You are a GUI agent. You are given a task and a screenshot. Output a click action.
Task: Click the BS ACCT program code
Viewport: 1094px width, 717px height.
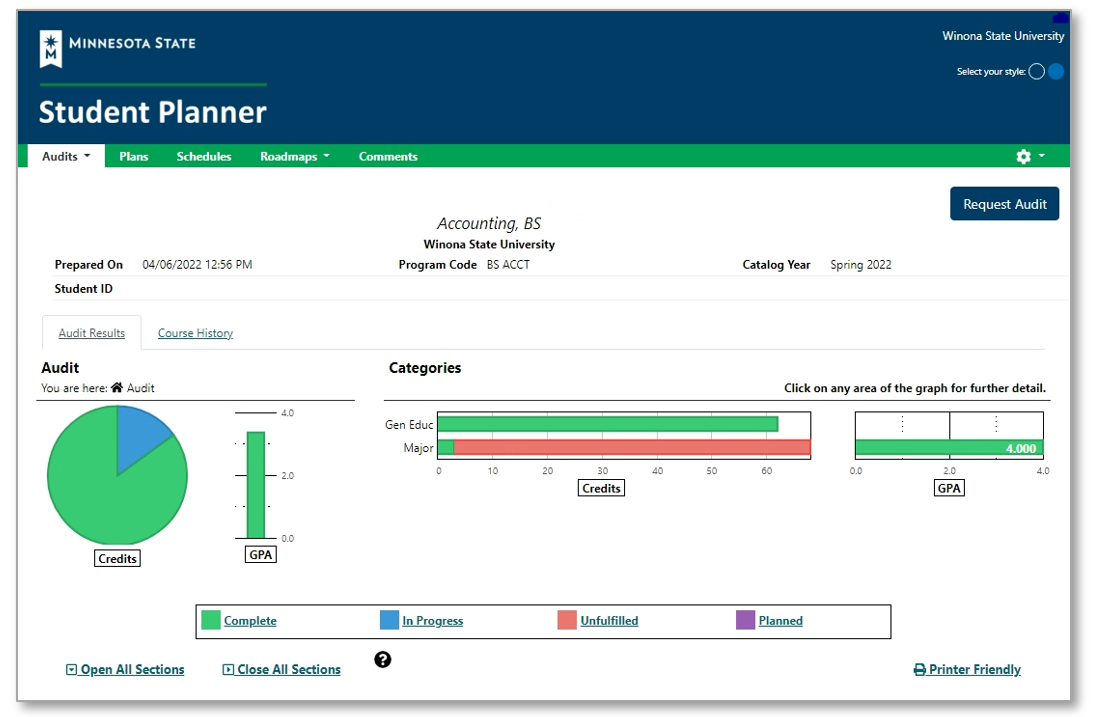click(x=508, y=264)
